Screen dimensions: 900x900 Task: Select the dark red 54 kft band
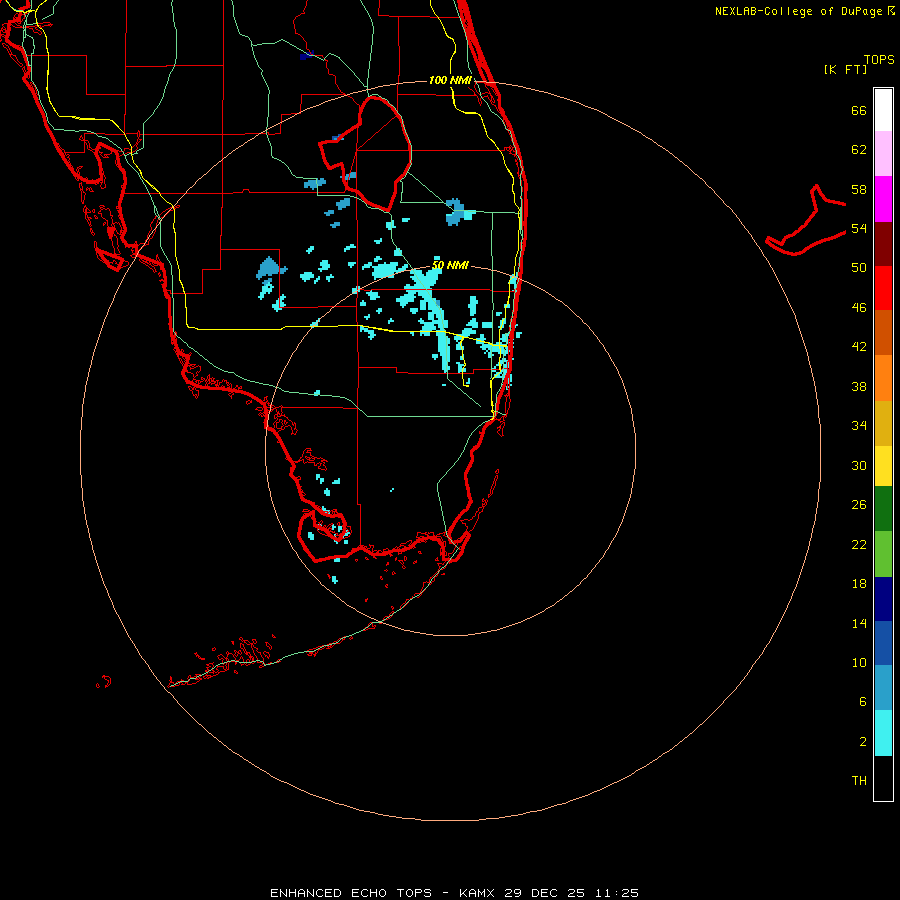[883, 243]
